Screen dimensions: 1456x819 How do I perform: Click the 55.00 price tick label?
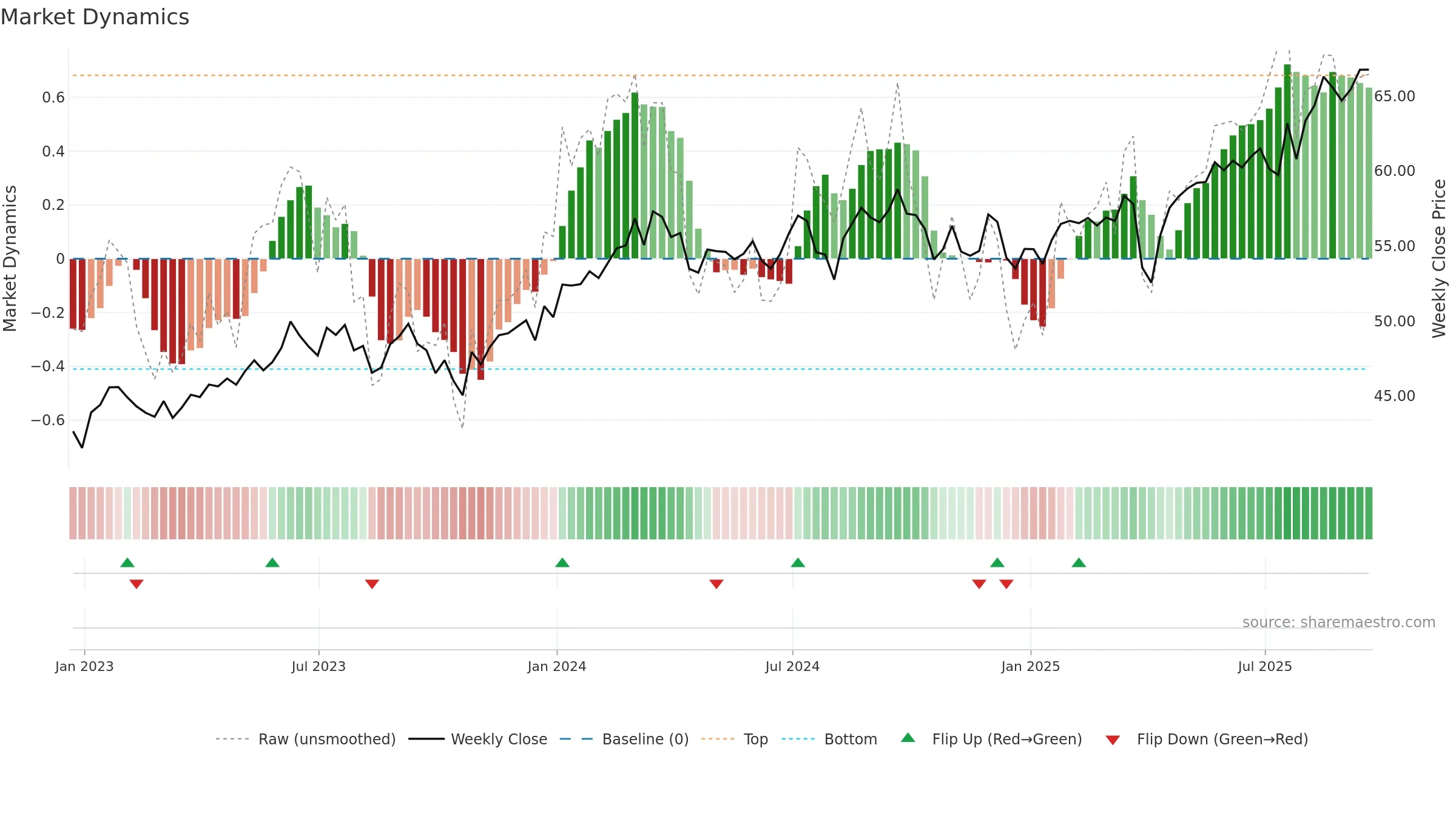pyautogui.click(x=1395, y=246)
